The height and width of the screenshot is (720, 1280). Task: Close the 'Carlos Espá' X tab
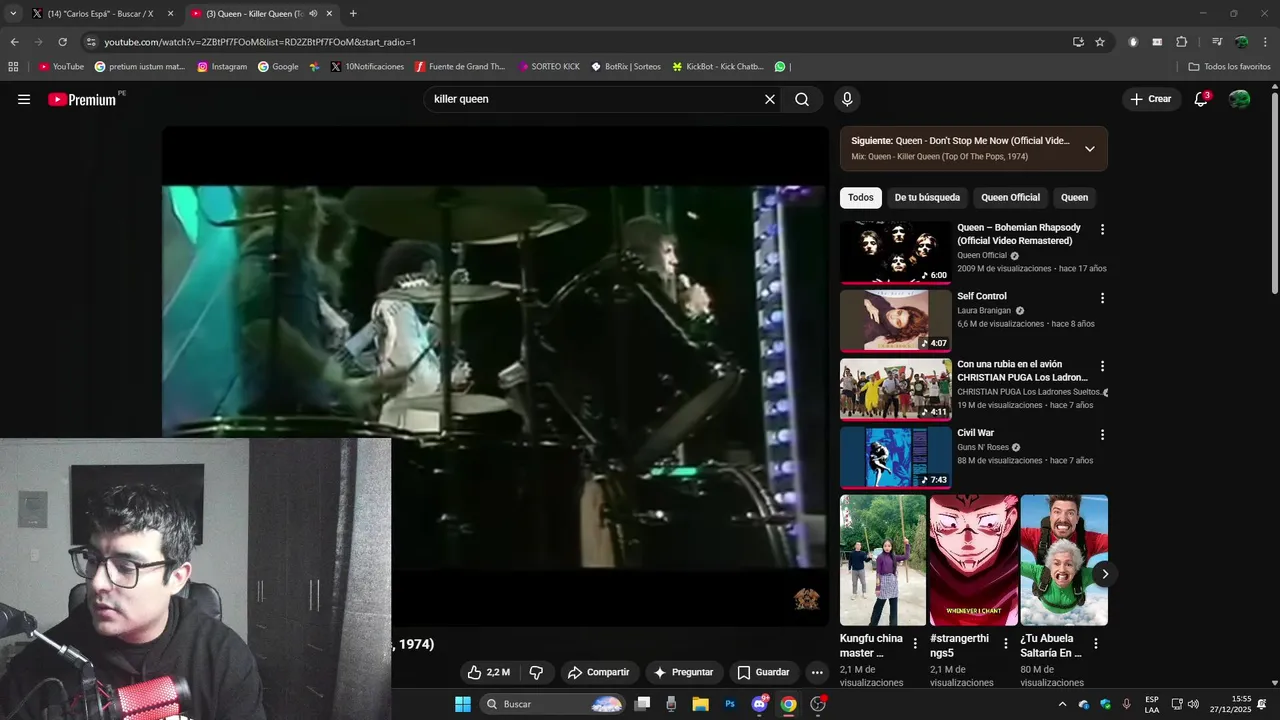170,14
